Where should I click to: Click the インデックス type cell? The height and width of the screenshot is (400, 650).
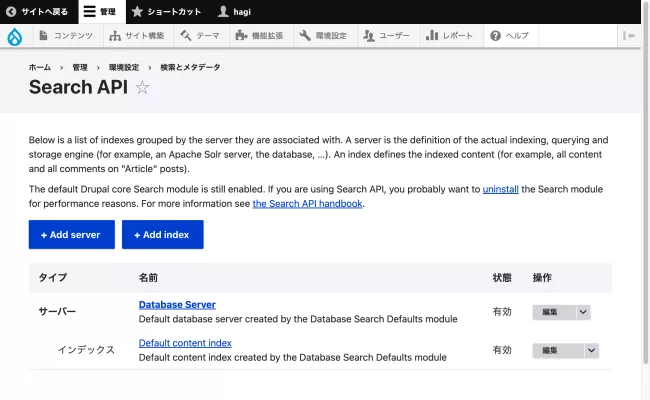86,350
